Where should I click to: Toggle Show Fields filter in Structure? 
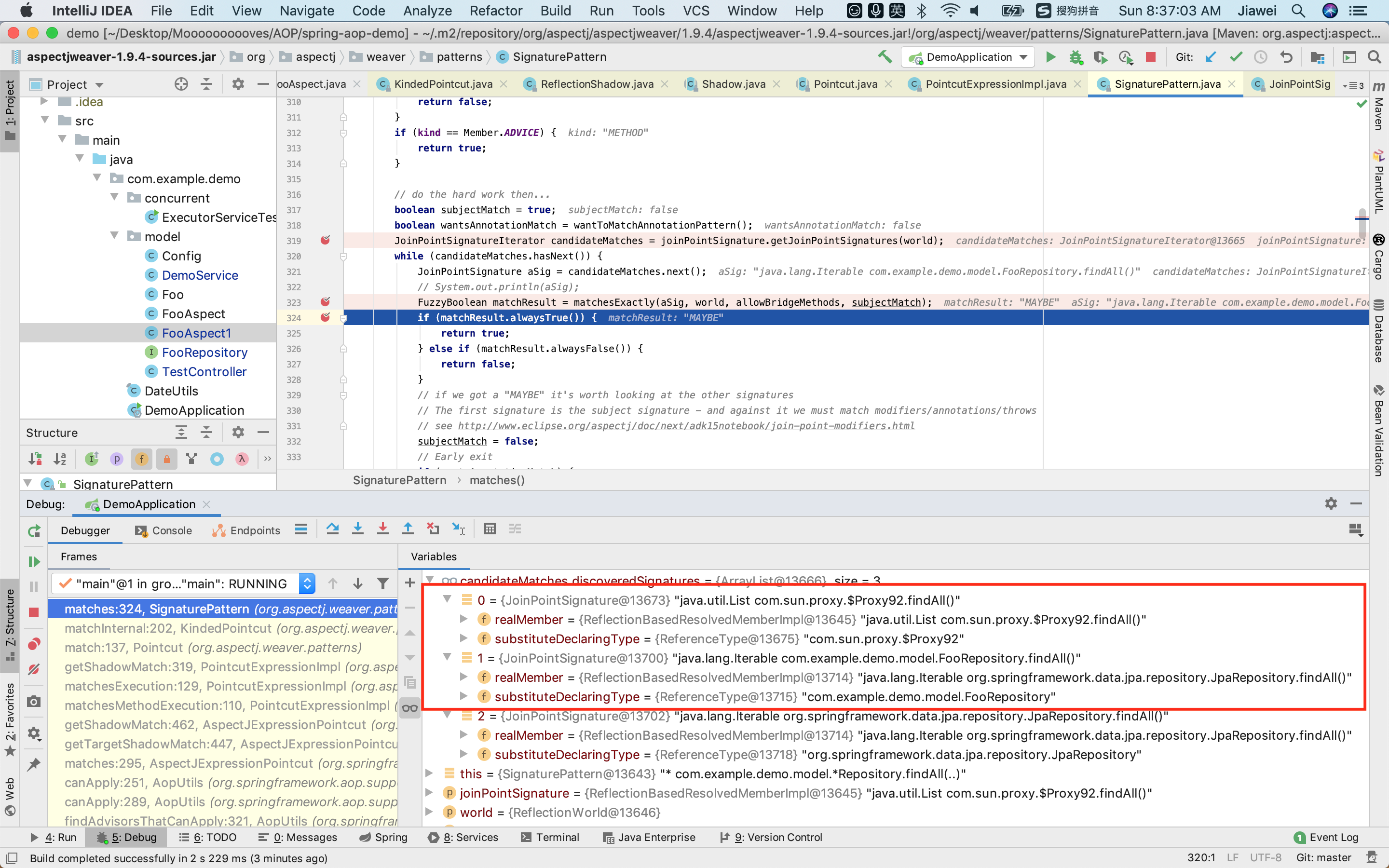click(x=141, y=459)
